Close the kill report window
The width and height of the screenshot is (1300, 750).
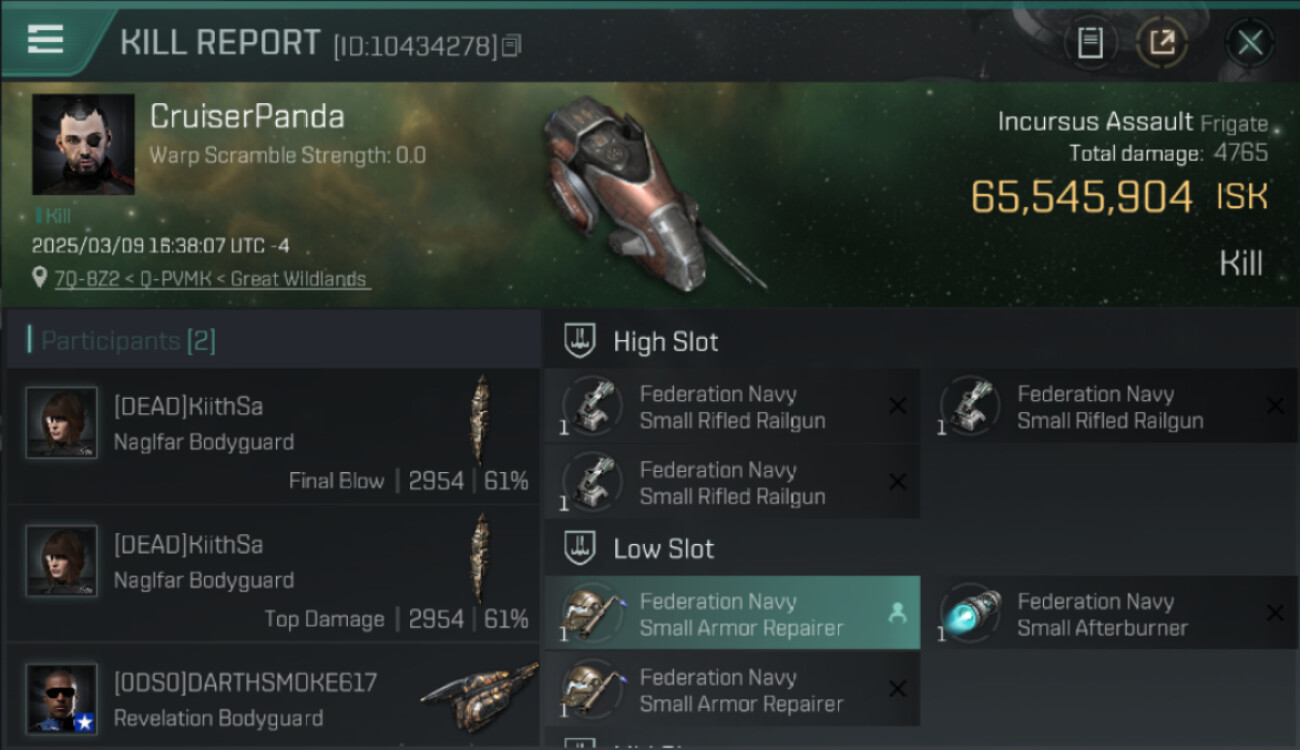1250,42
